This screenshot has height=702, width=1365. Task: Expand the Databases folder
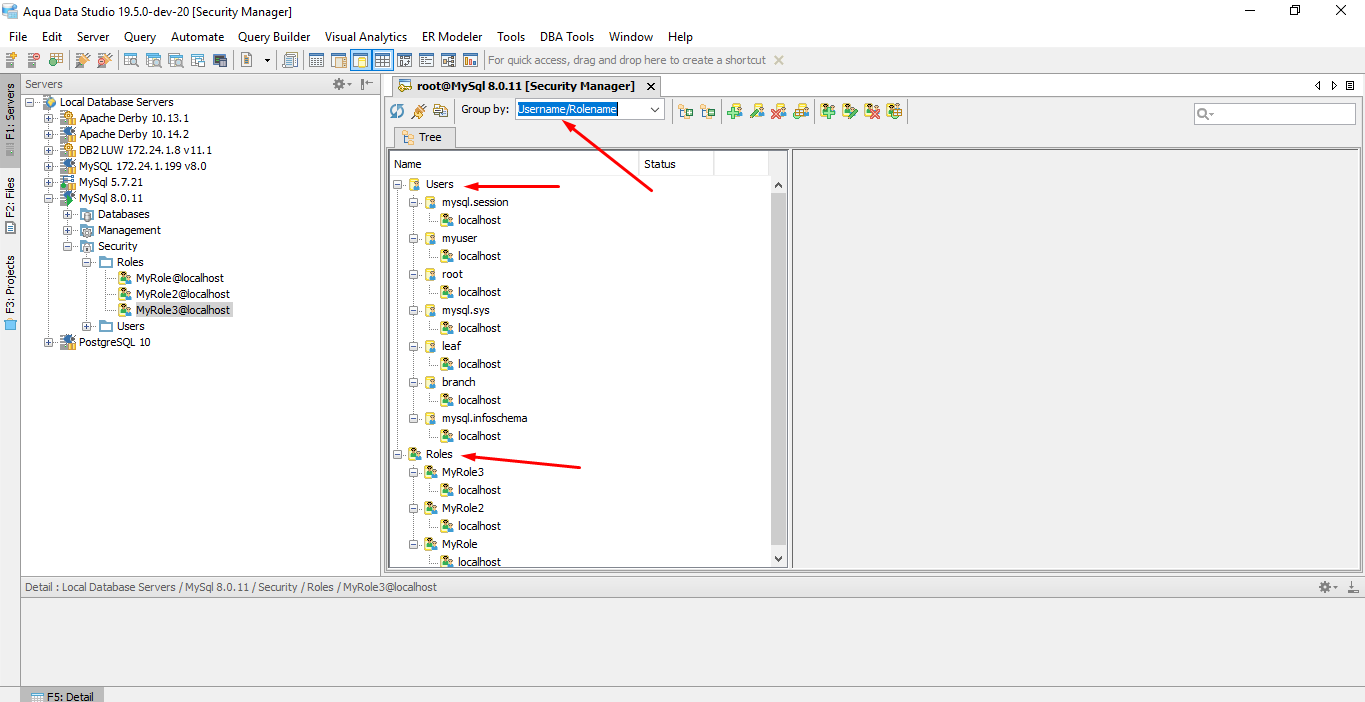tap(67, 214)
